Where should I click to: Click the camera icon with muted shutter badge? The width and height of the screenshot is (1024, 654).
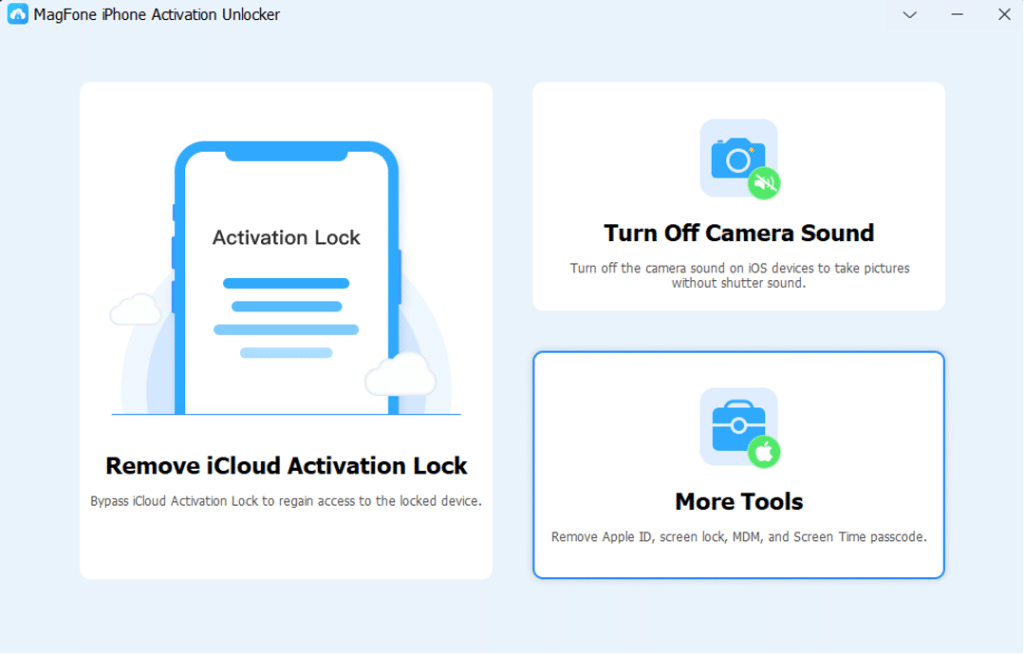click(x=738, y=158)
